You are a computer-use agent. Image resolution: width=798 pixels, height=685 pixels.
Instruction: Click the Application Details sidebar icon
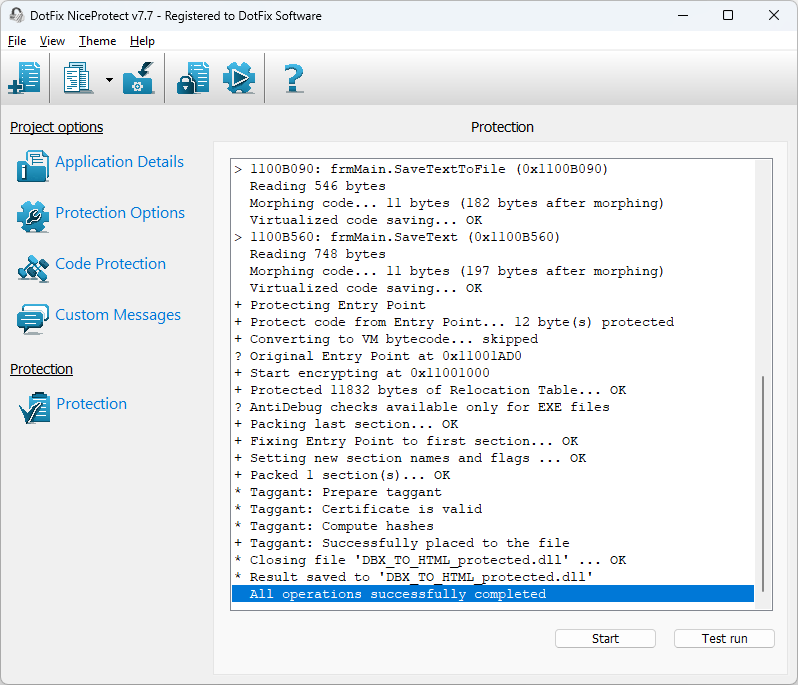point(33,165)
